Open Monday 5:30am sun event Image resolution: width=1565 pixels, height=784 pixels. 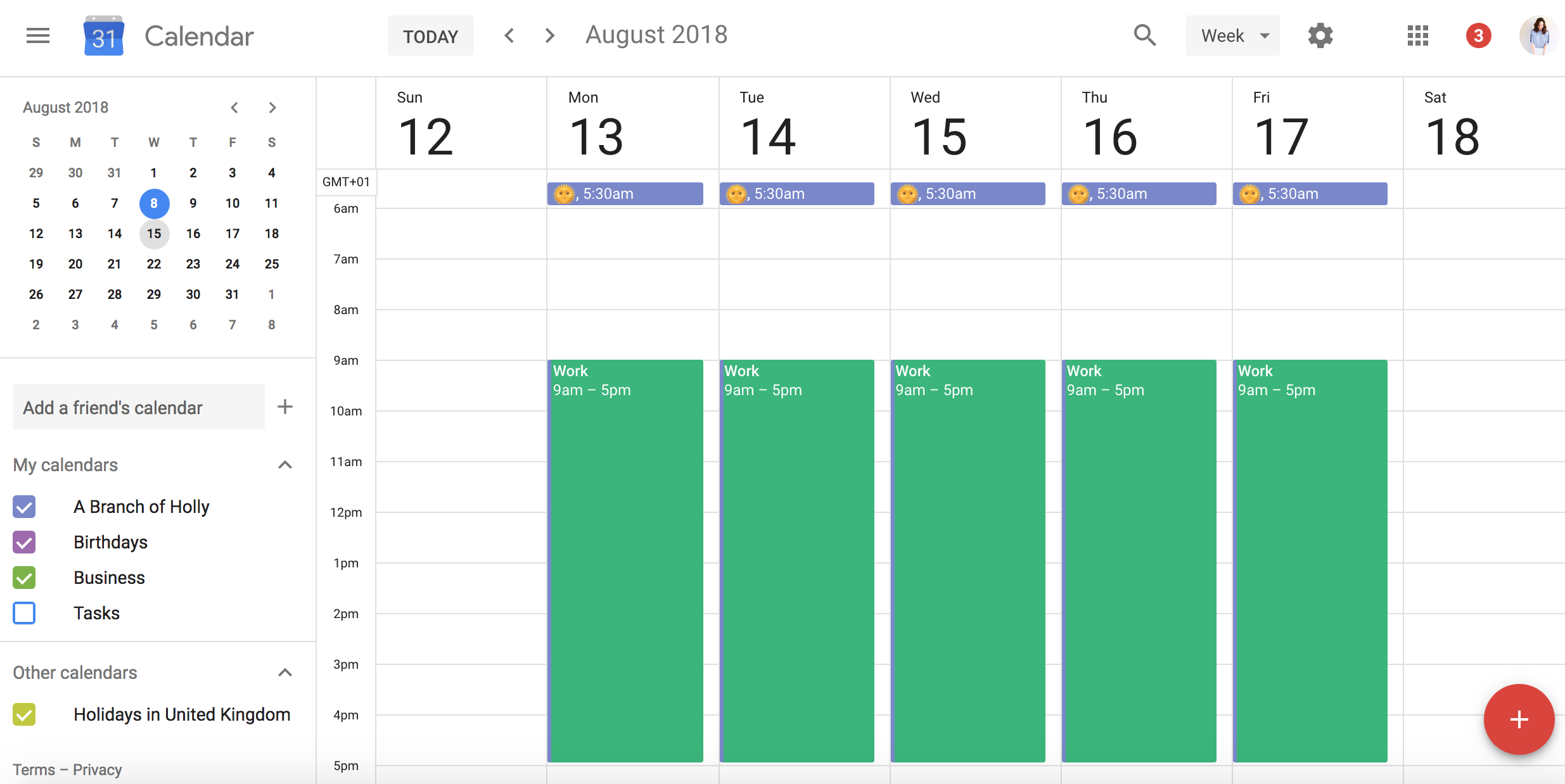[625, 194]
